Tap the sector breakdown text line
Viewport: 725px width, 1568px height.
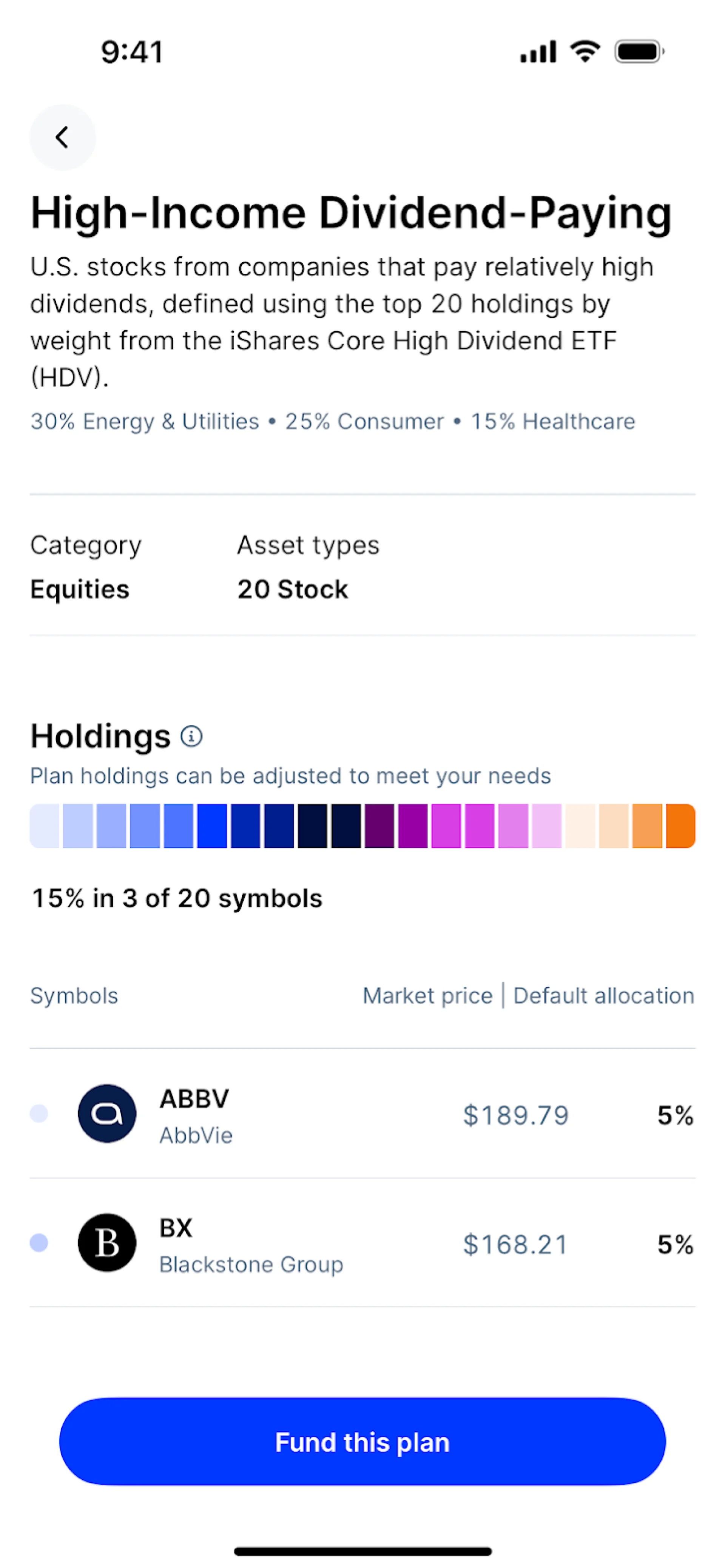(x=332, y=421)
